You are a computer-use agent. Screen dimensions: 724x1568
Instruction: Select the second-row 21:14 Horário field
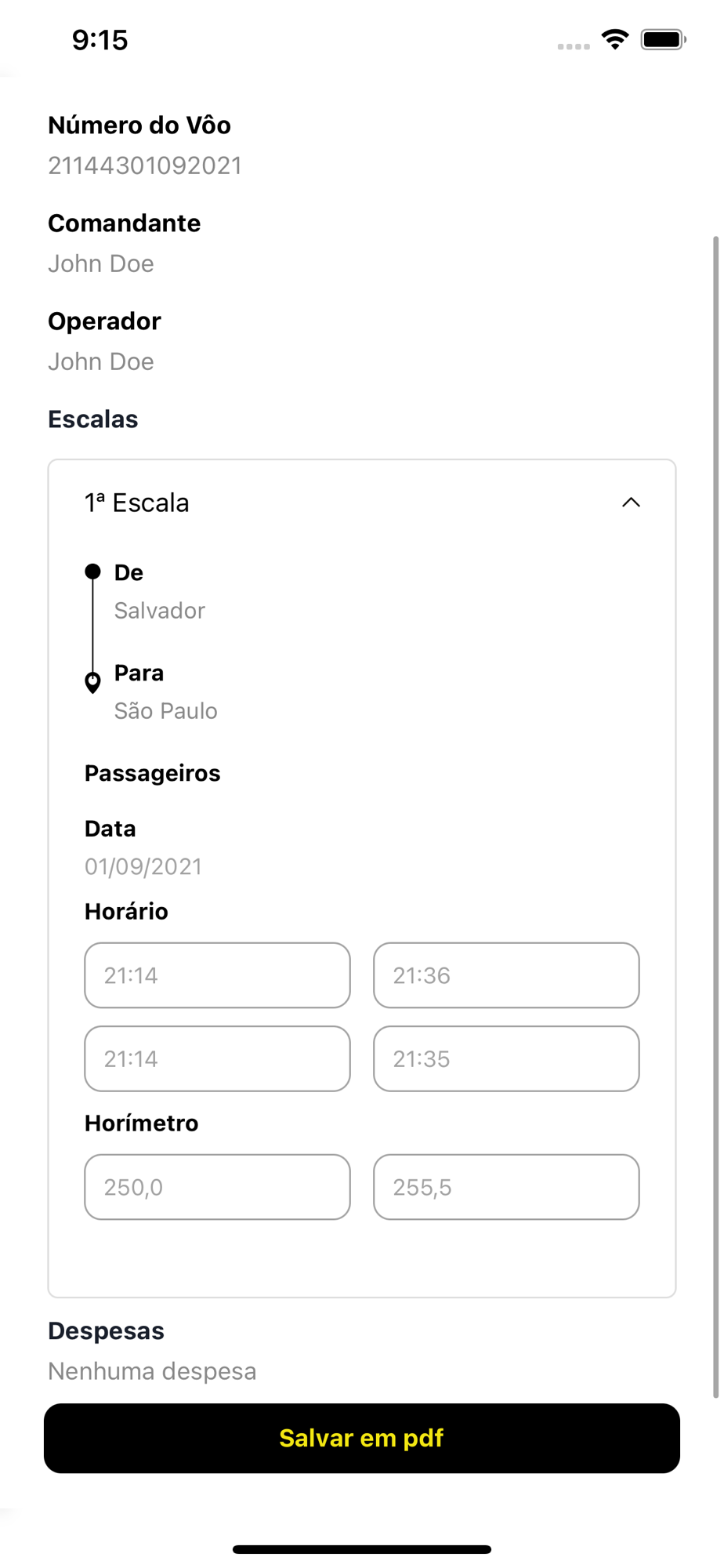tap(217, 1058)
